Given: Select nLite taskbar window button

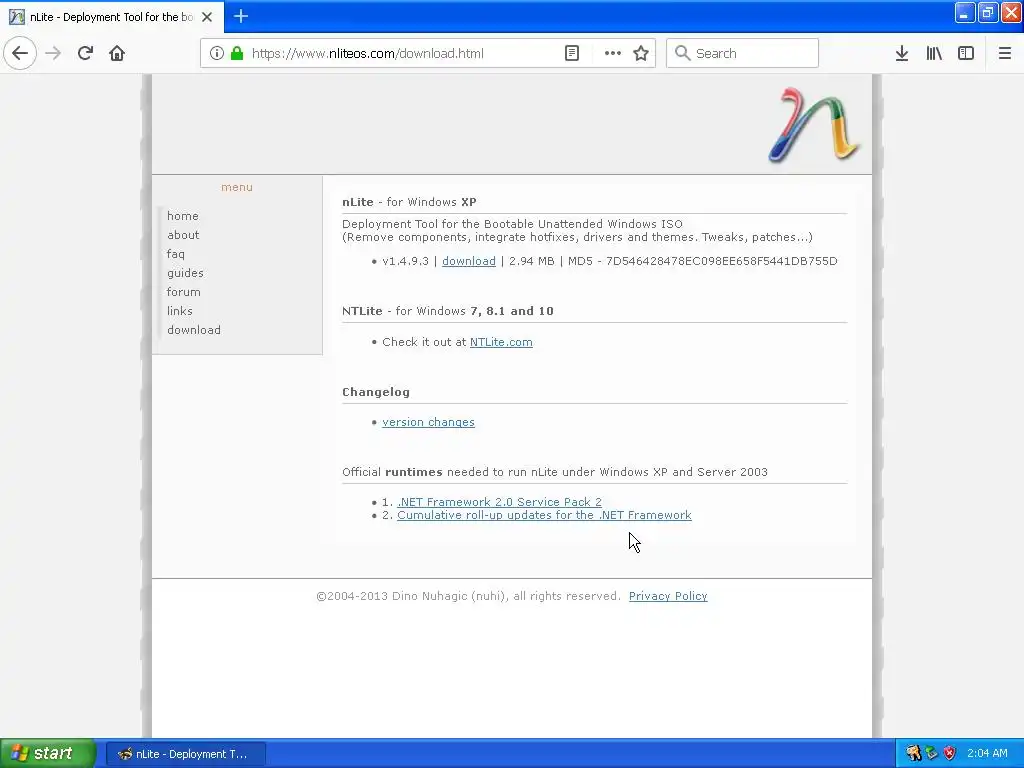Looking at the screenshot, I should [x=185, y=754].
